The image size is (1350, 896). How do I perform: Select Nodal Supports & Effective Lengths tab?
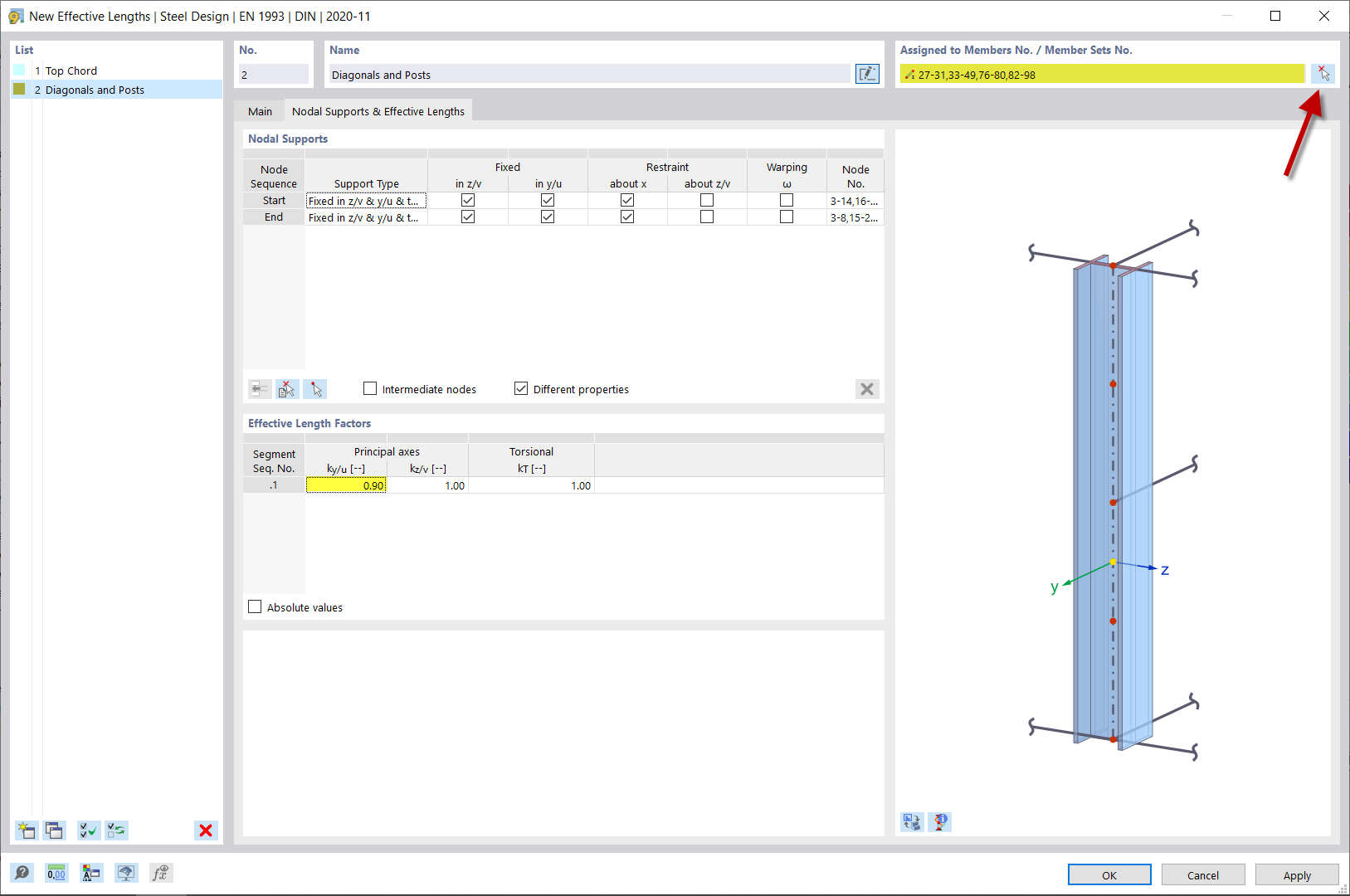378,111
